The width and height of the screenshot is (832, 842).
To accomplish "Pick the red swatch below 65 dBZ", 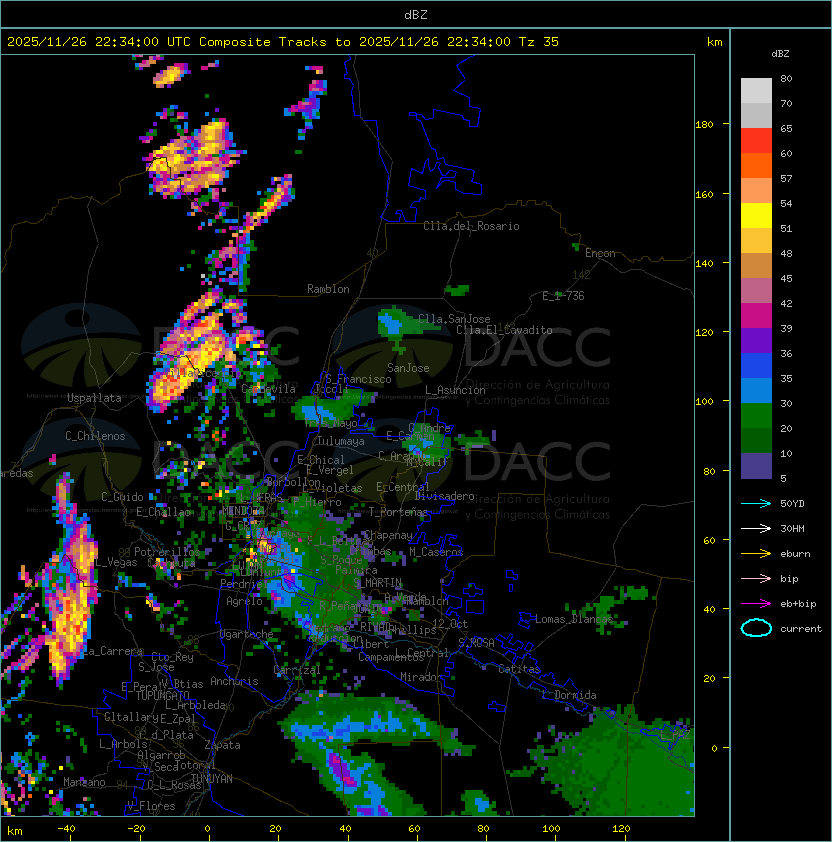I will click(x=756, y=141).
